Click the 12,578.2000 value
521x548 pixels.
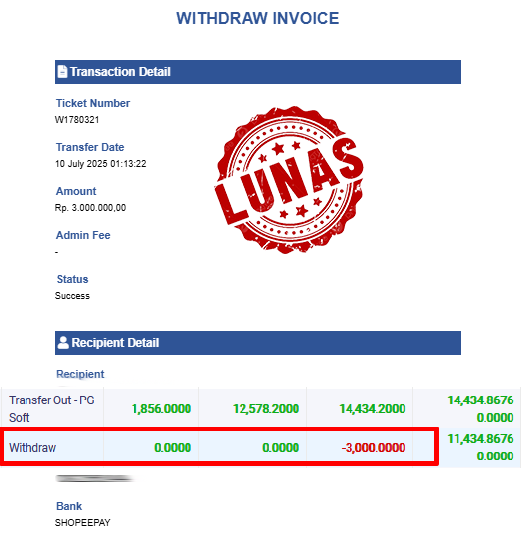266,409
